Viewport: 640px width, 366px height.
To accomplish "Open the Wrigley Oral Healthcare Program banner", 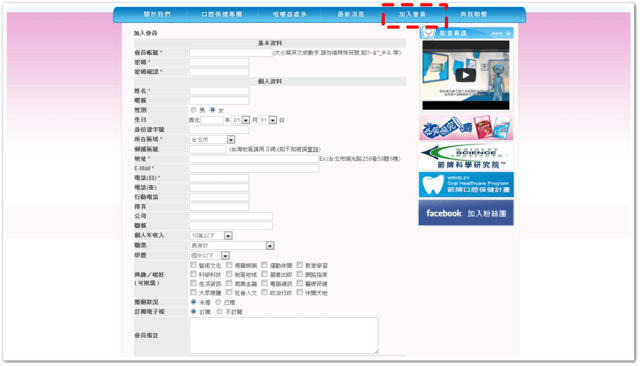I will coord(466,185).
